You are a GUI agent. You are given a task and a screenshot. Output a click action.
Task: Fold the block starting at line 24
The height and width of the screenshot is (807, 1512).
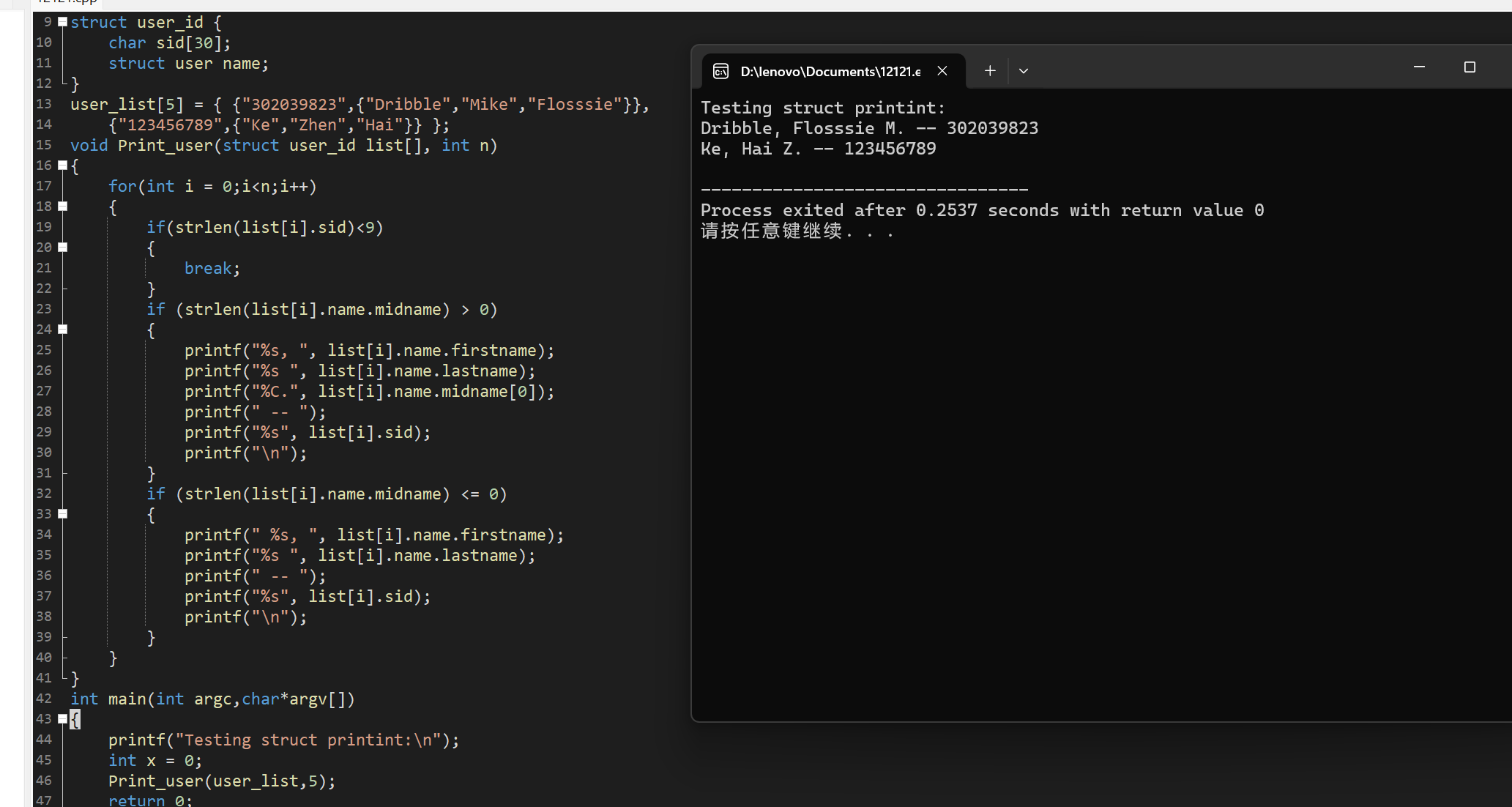(63, 330)
